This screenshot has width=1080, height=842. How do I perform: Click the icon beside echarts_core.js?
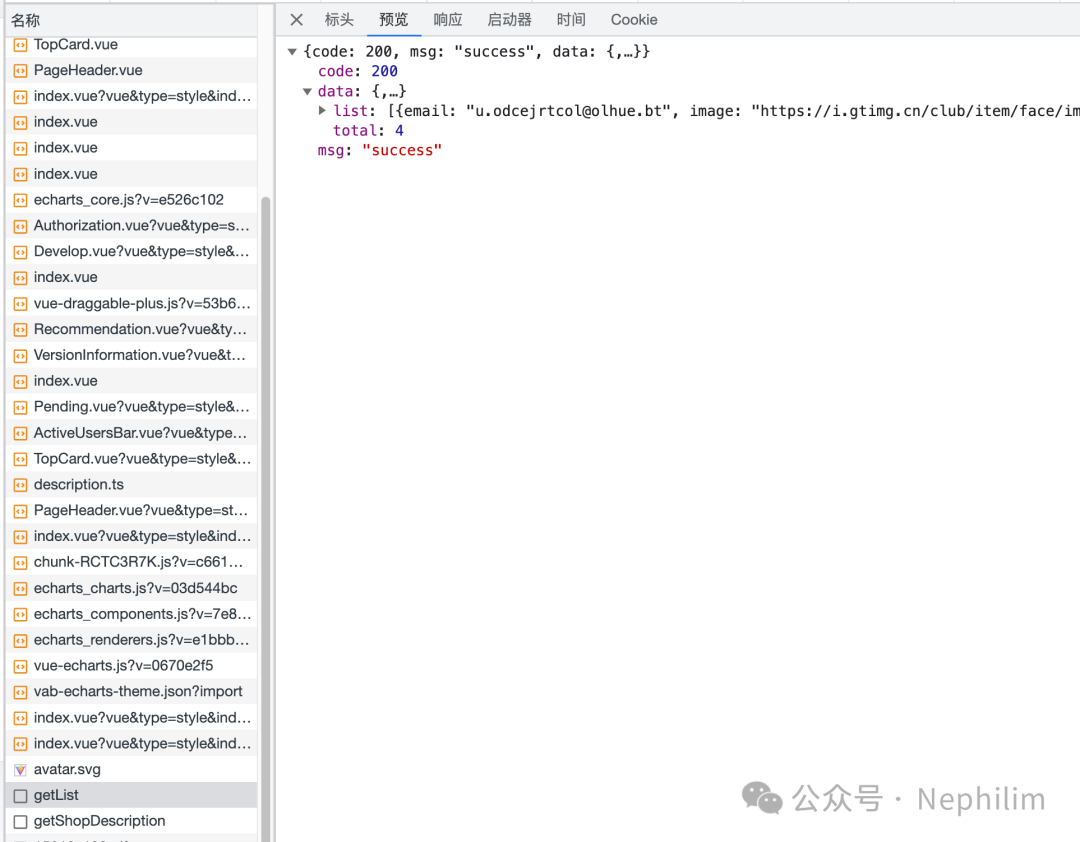tap(21, 201)
